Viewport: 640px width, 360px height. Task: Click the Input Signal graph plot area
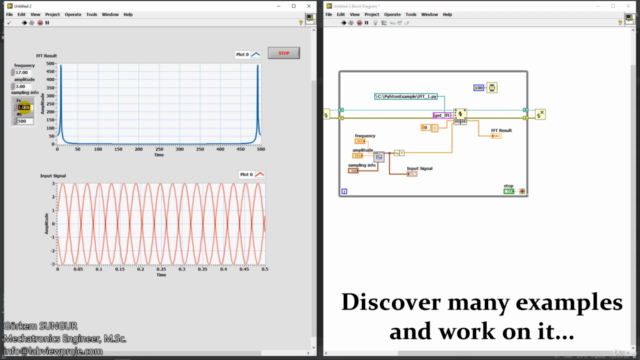[161, 224]
